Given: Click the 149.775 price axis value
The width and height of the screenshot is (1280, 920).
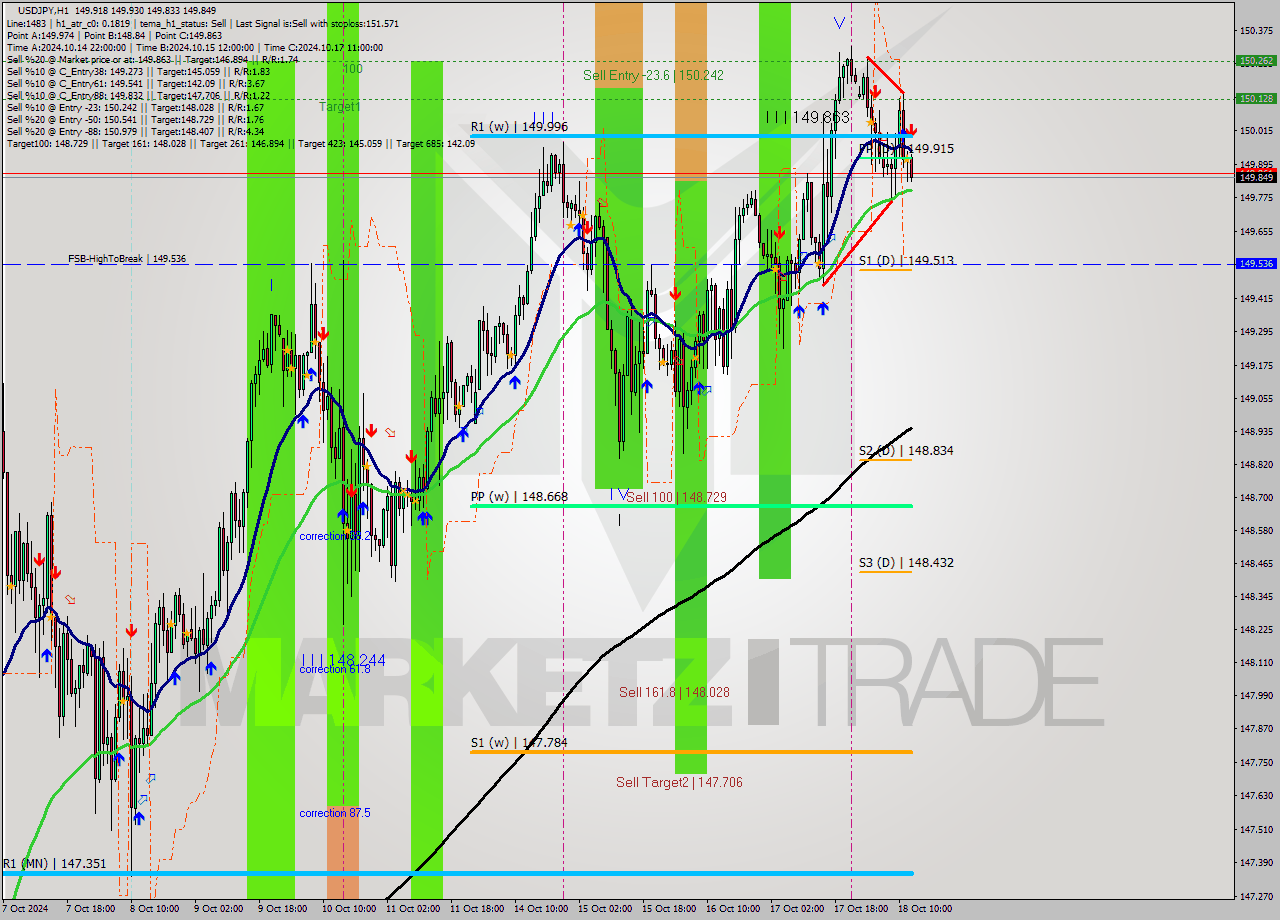Looking at the screenshot, I should point(1256,198).
